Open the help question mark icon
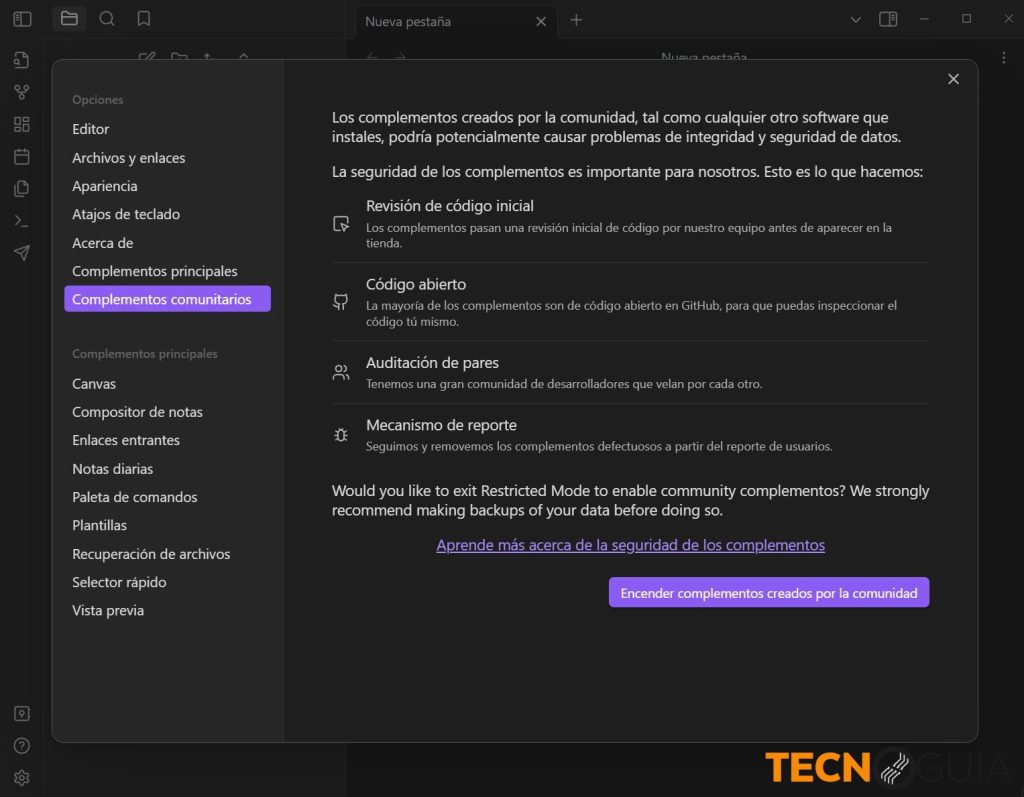 pos(22,745)
